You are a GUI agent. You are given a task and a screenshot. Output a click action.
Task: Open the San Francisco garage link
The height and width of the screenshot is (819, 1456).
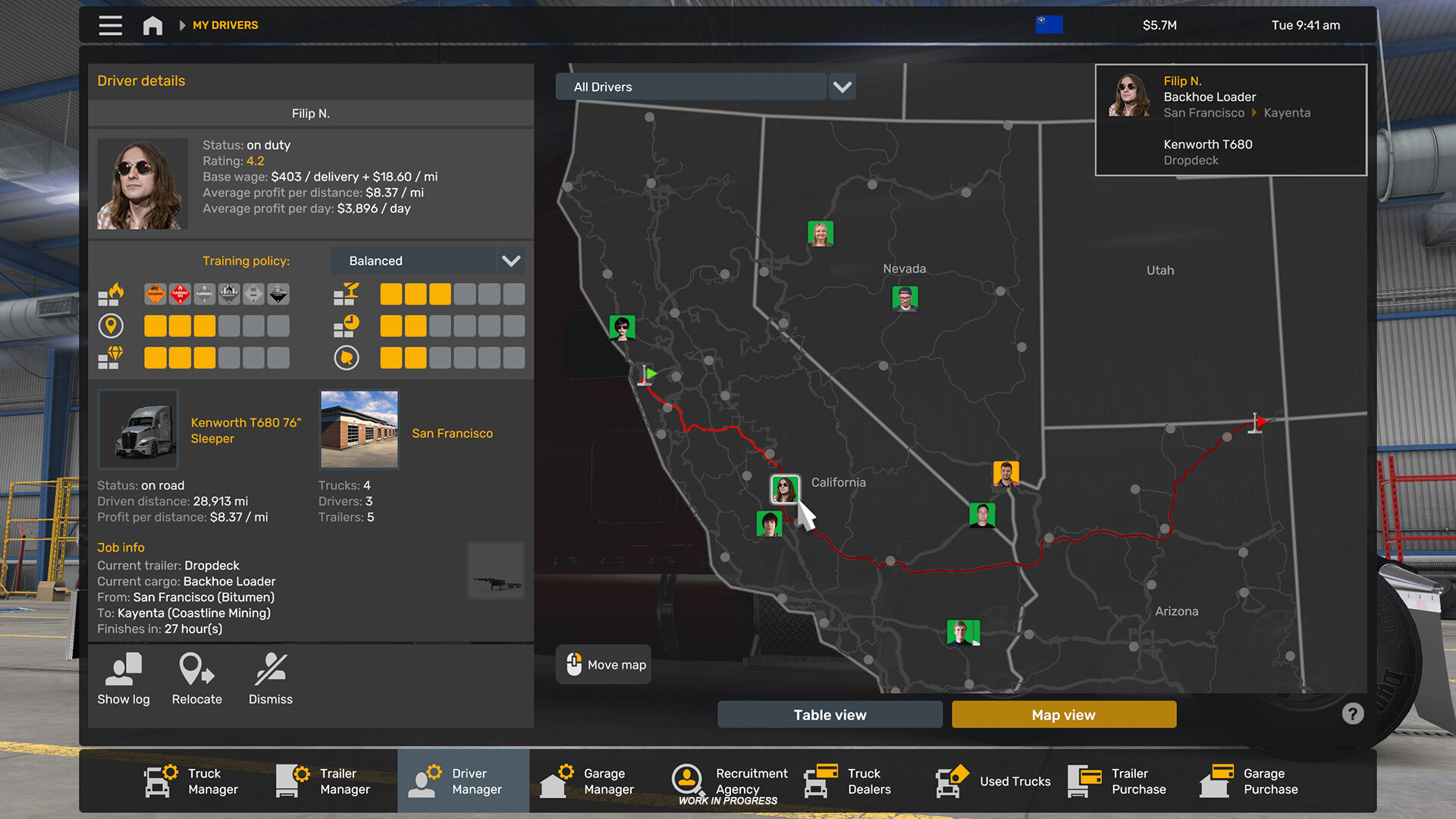452,433
